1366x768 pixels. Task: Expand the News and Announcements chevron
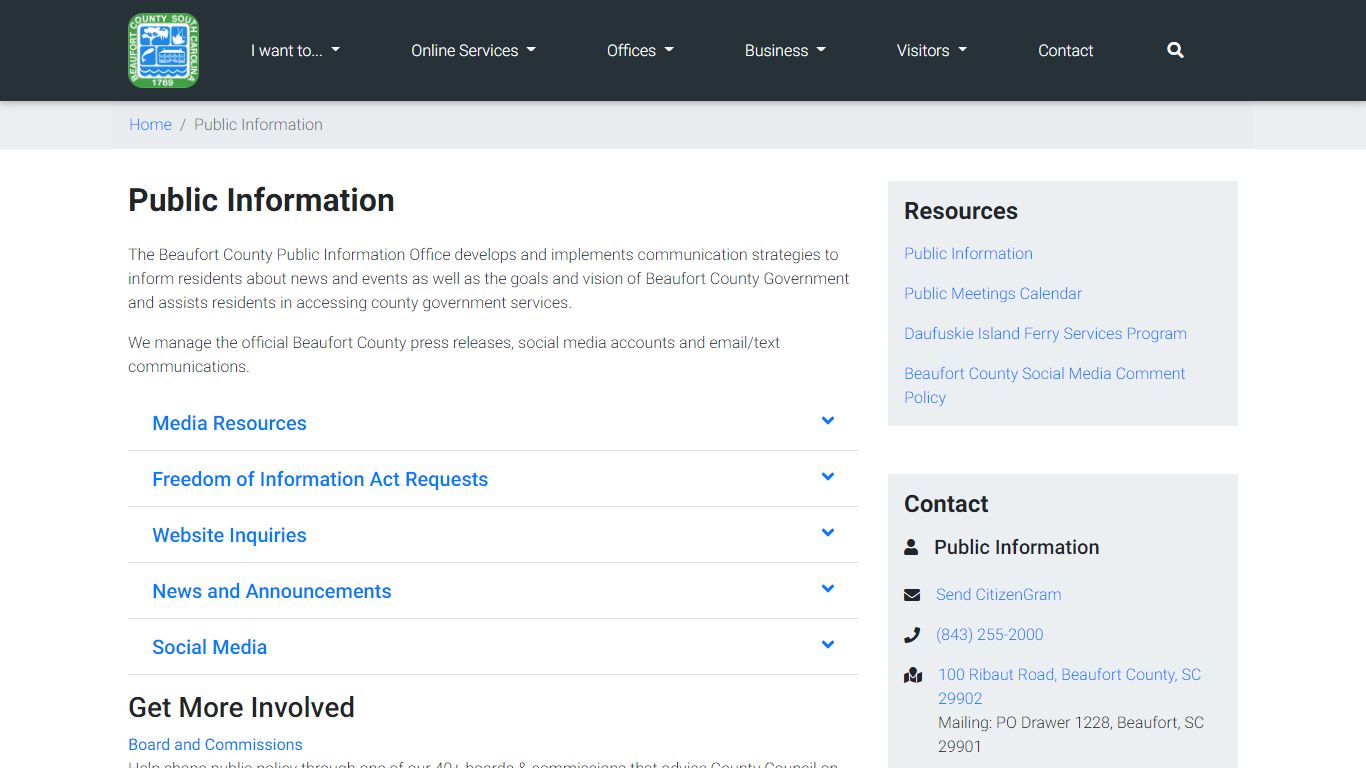(828, 589)
